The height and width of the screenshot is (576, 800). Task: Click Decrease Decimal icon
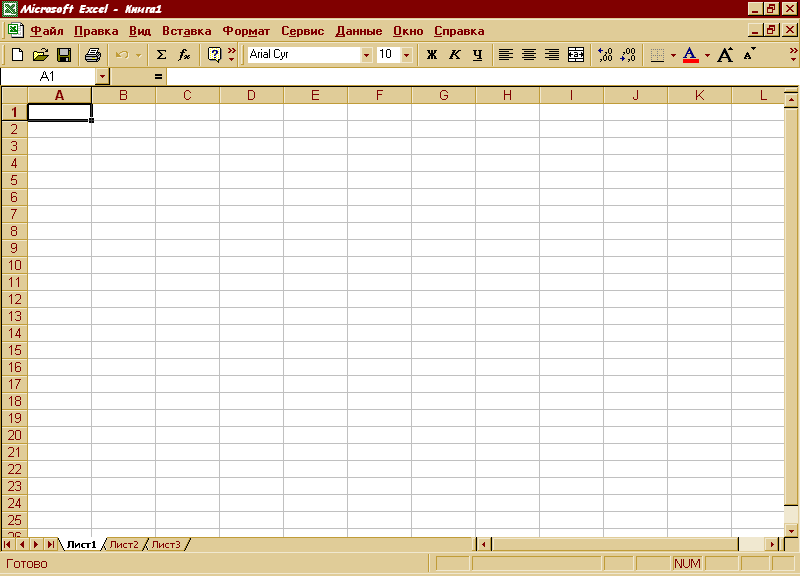click(x=628, y=55)
